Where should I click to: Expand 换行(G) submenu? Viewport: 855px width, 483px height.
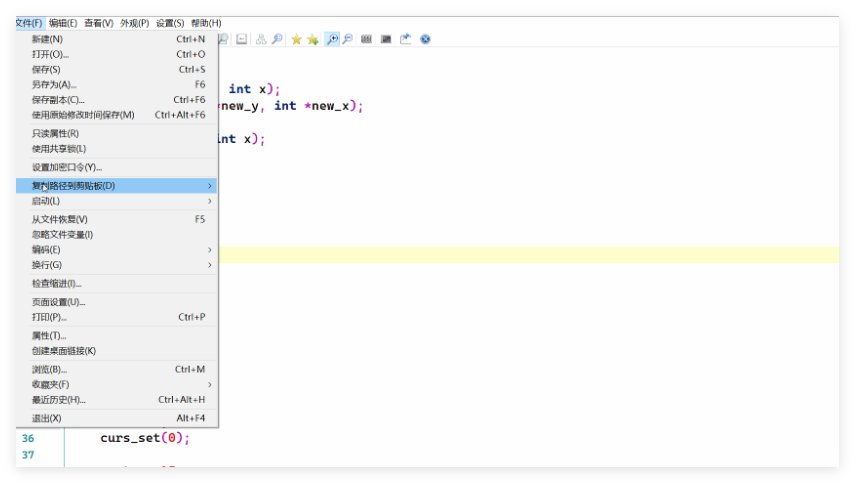(117, 265)
